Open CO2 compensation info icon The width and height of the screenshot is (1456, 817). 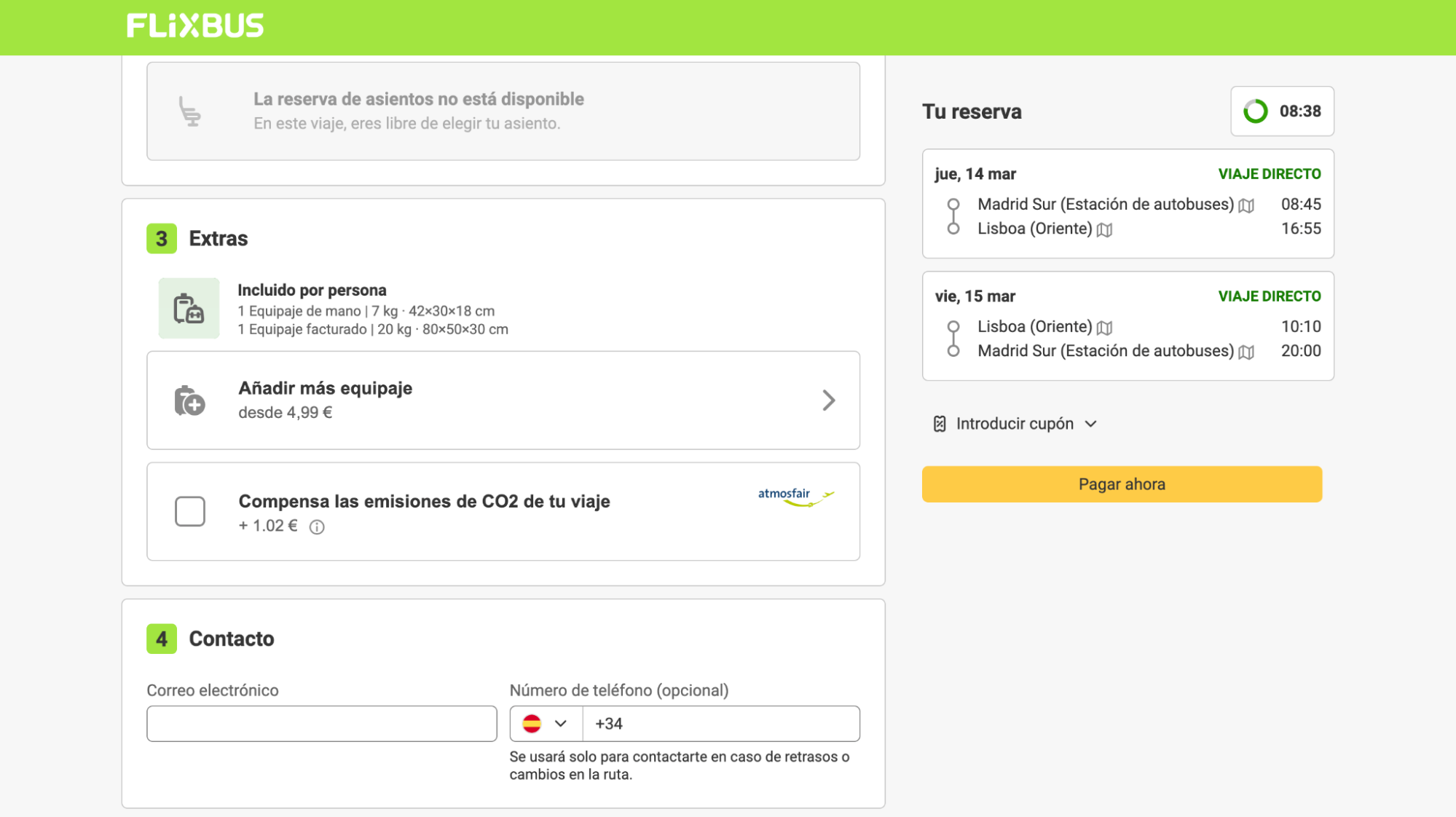point(317,527)
